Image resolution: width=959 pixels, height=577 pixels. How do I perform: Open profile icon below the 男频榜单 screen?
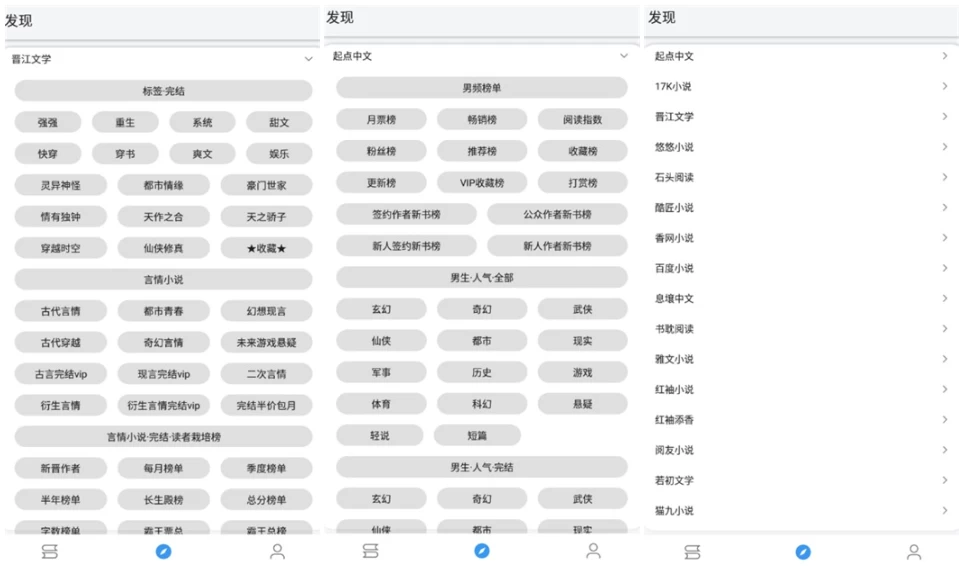pyautogui.click(x=593, y=551)
